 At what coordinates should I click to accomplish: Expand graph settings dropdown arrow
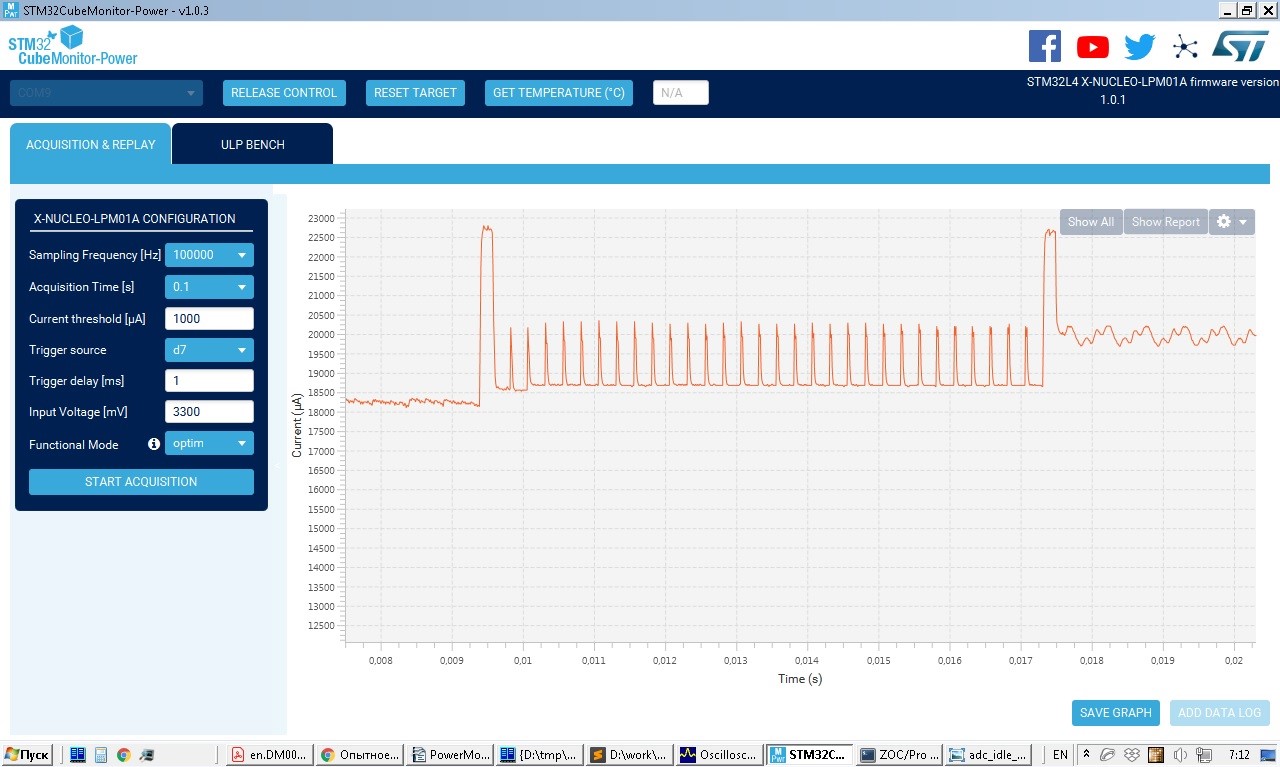tap(1243, 222)
